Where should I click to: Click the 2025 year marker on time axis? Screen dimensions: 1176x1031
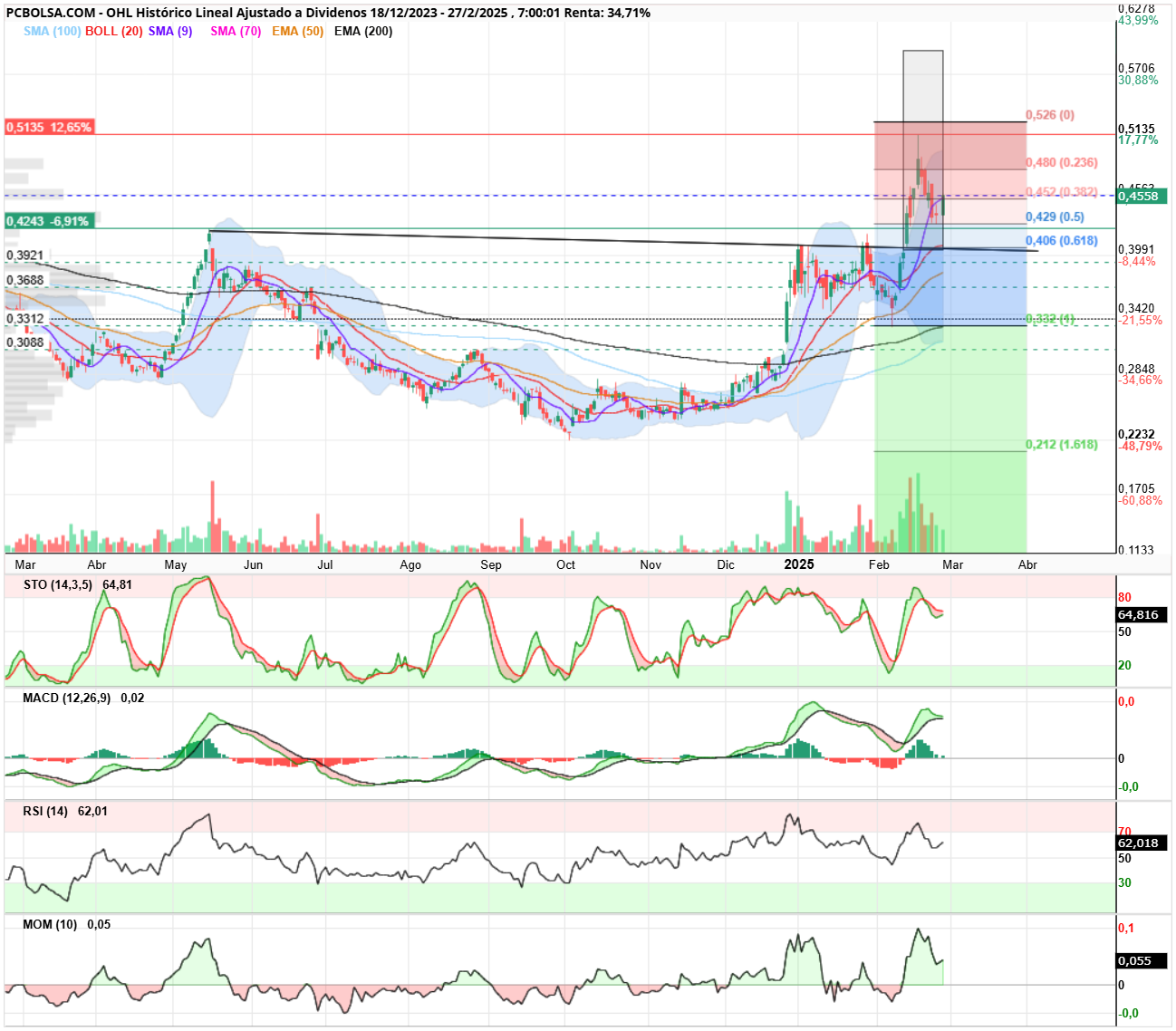(799, 564)
